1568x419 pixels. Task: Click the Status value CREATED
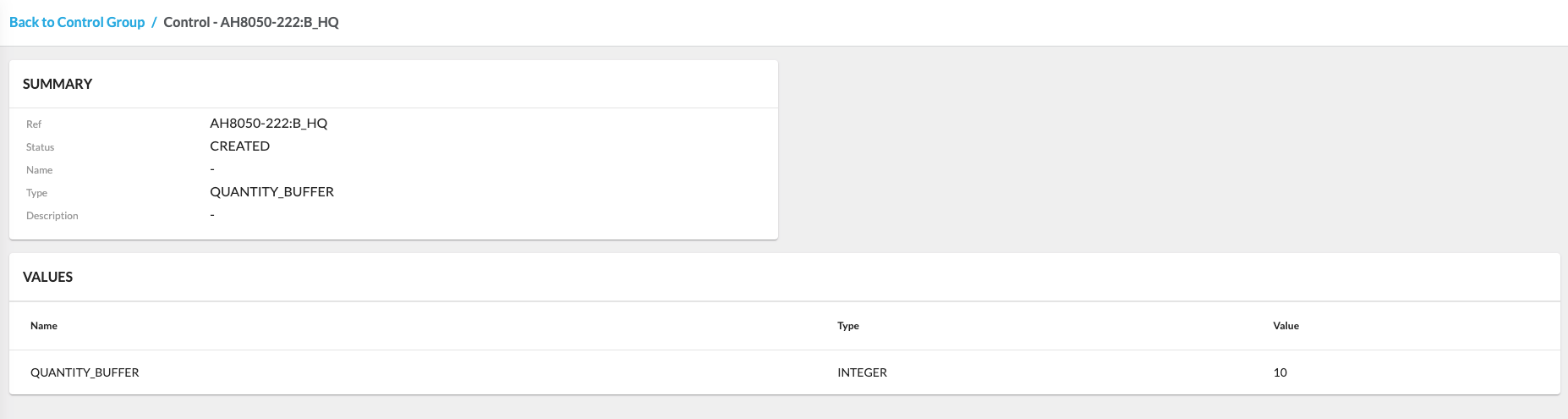pyautogui.click(x=239, y=146)
